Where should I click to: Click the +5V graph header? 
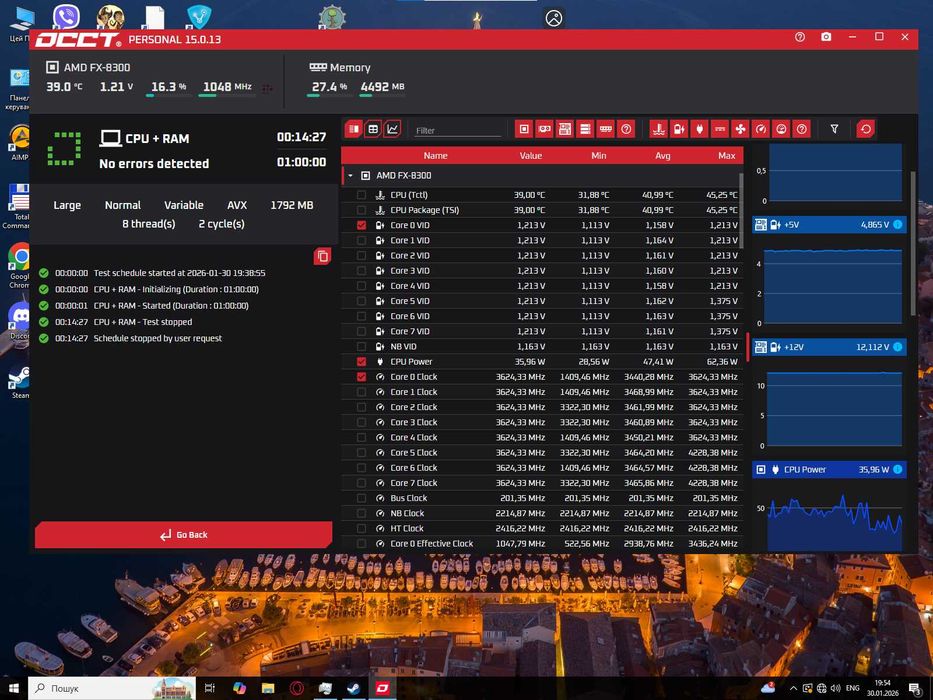[x=829, y=224]
